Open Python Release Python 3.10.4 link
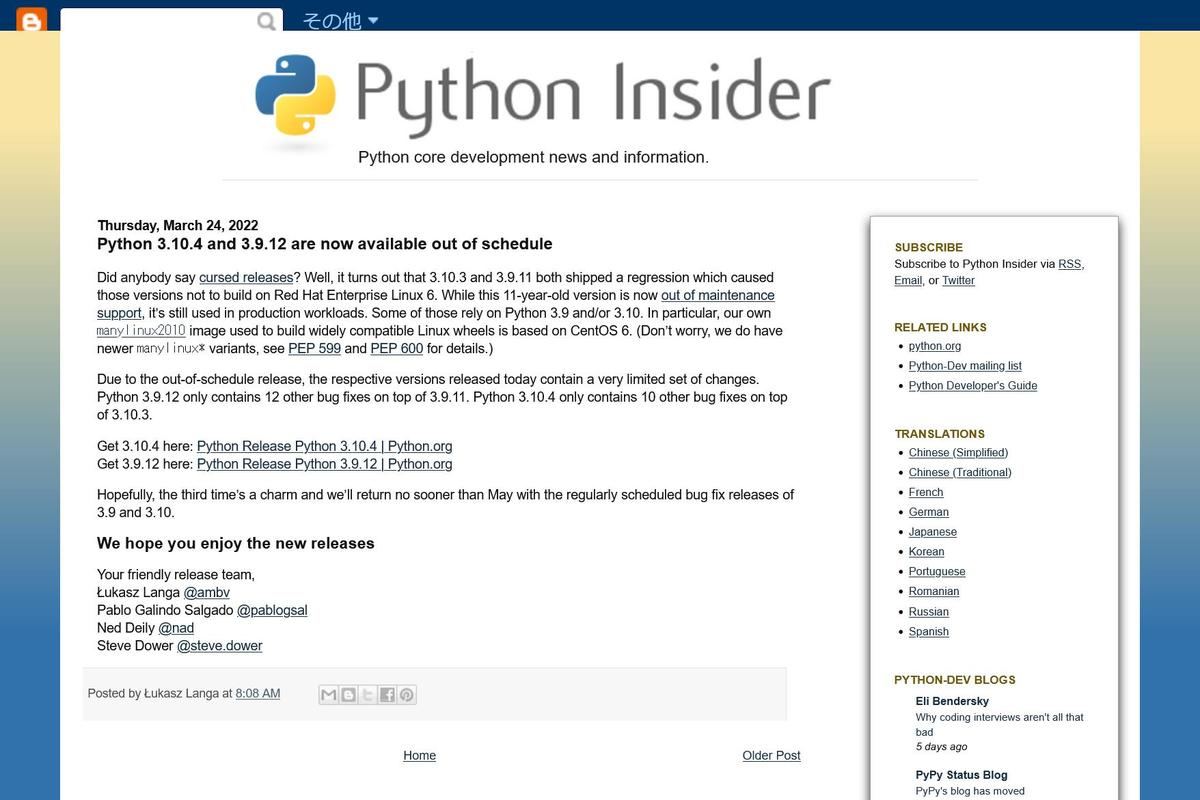This screenshot has width=1200, height=800. 324,446
